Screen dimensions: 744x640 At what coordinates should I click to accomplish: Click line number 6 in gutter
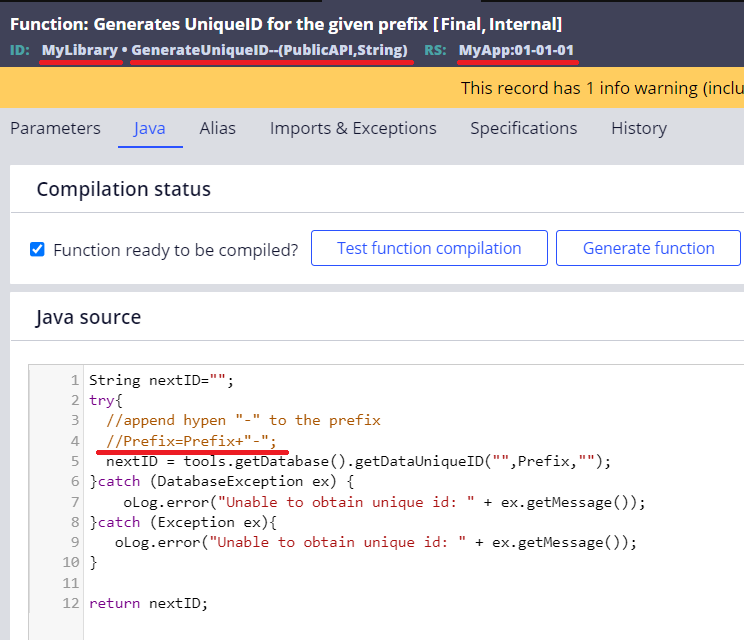pyautogui.click(x=74, y=482)
